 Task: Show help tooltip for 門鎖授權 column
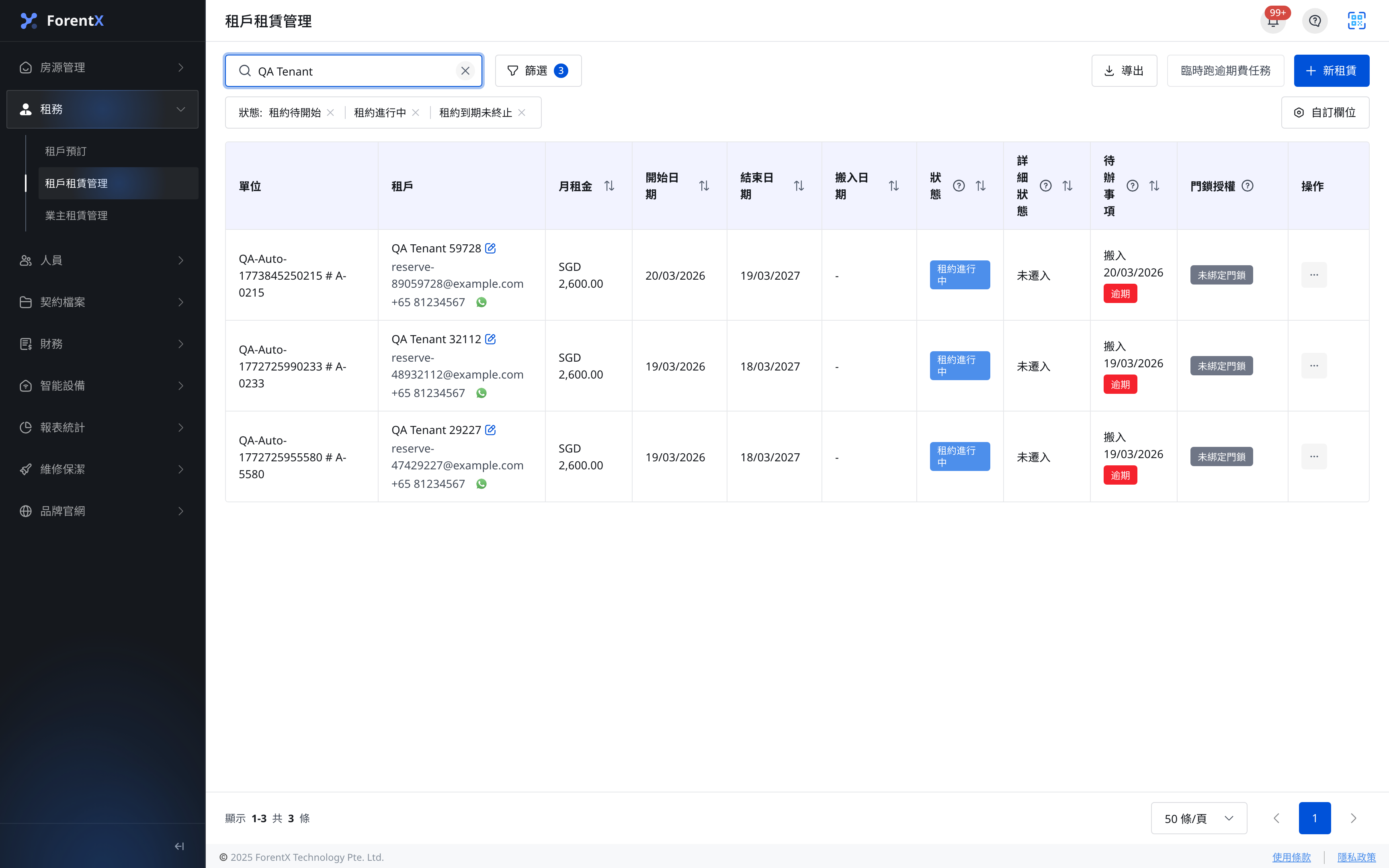[x=1247, y=185]
